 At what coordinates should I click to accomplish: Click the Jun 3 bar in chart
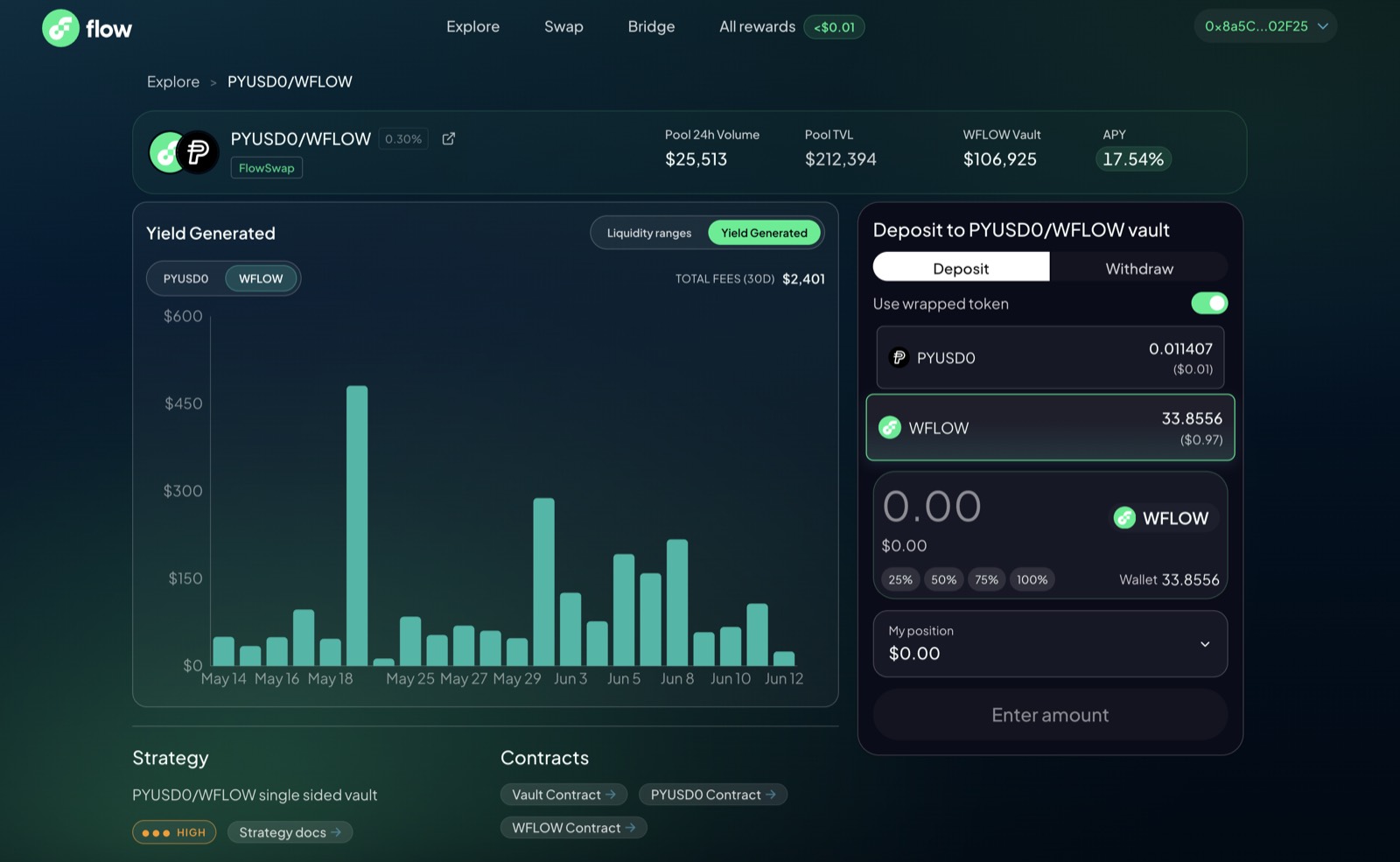tap(570, 629)
